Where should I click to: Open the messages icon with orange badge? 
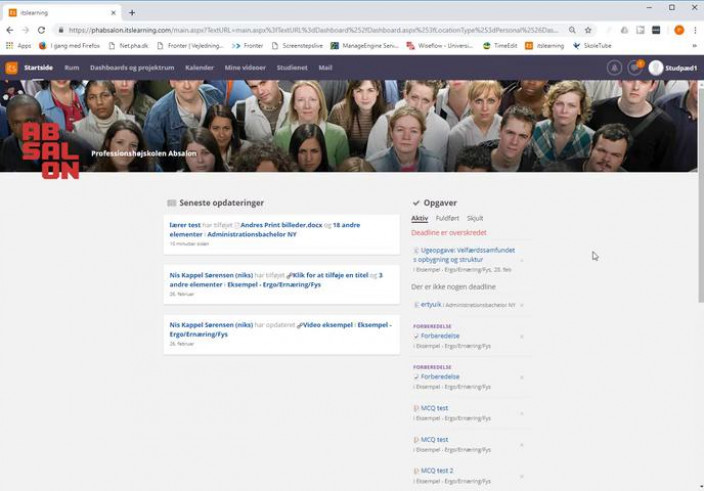[634, 67]
